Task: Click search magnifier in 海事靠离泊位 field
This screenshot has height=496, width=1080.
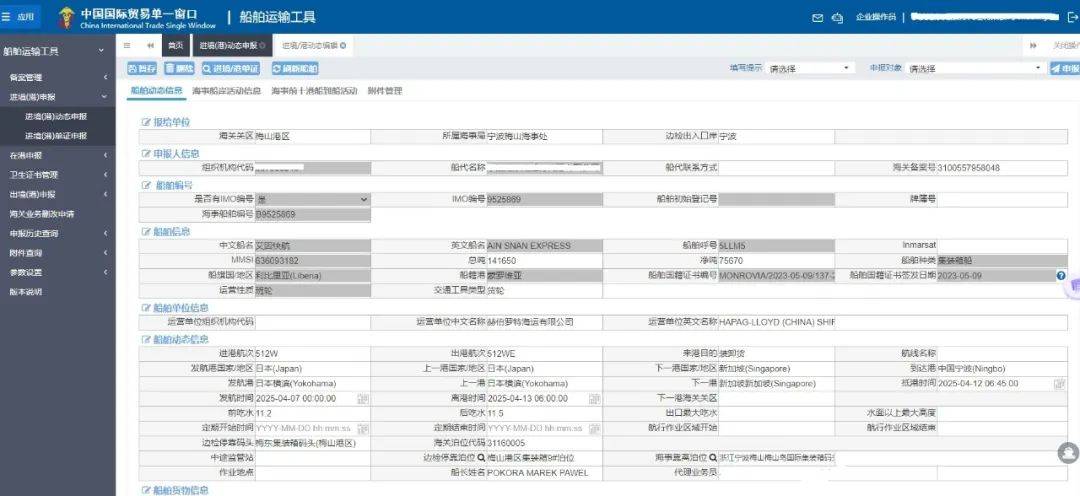Action: 713,458
